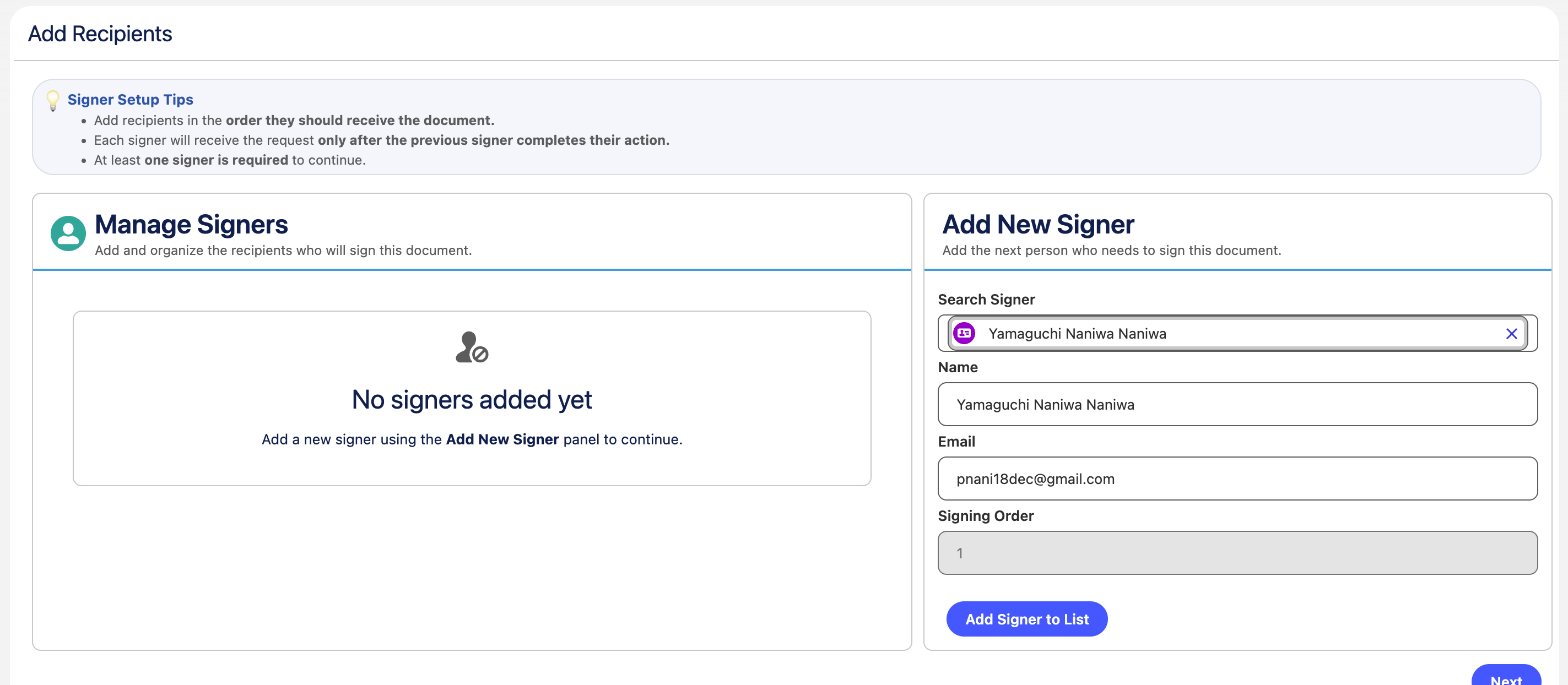Click the purple contact card icon
The width and height of the screenshot is (1568, 685).
coord(964,333)
